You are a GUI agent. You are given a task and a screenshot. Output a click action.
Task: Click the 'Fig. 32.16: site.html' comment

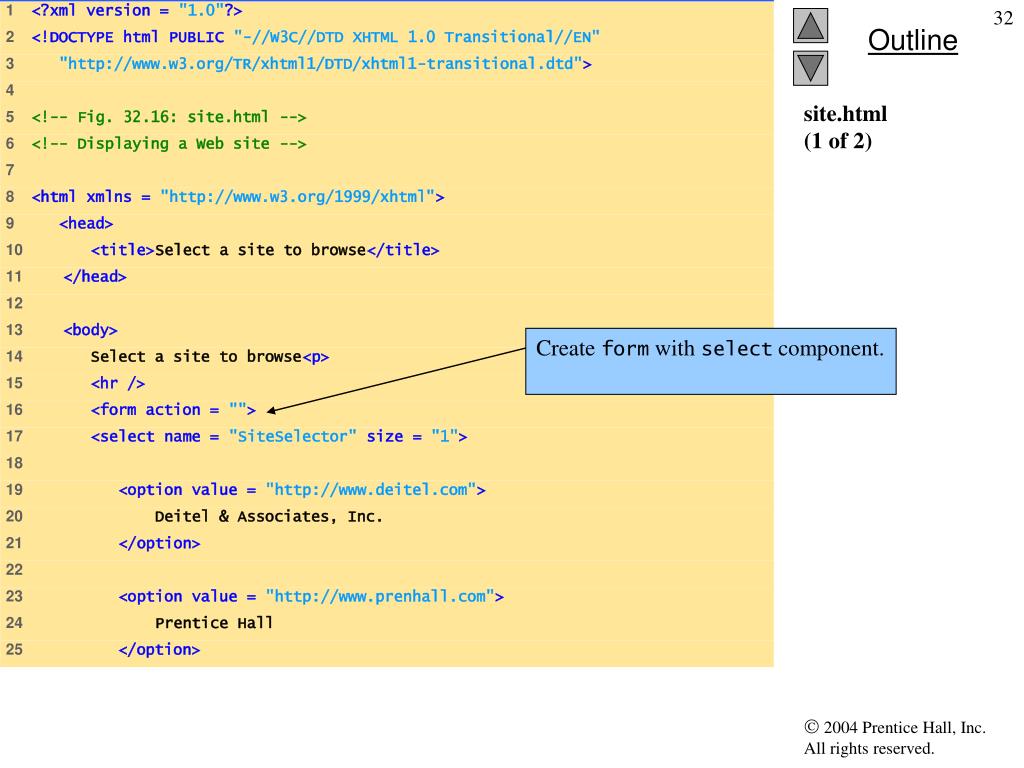point(169,117)
